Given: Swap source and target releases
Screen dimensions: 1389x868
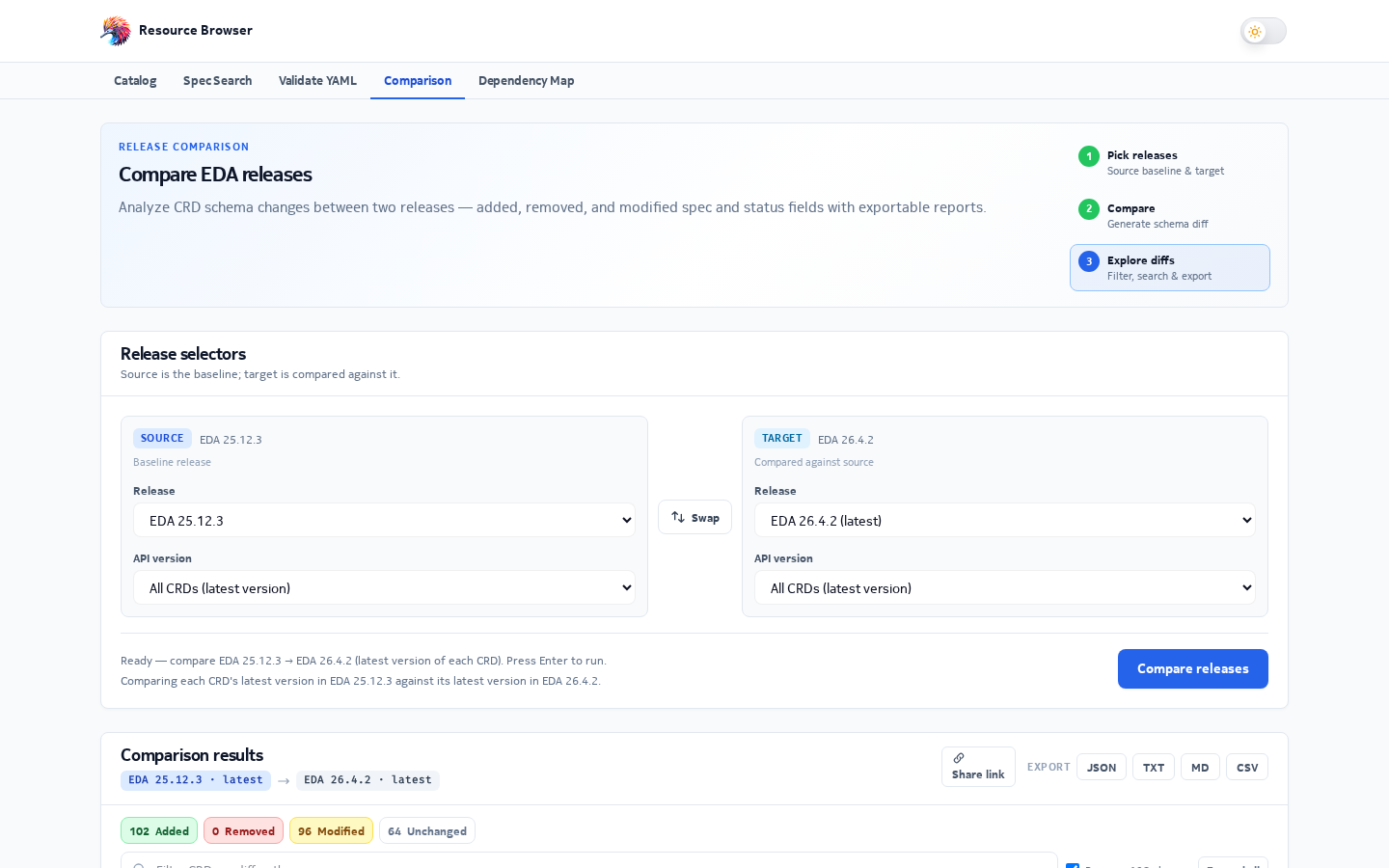Looking at the screenshot, I should (694, 517).
